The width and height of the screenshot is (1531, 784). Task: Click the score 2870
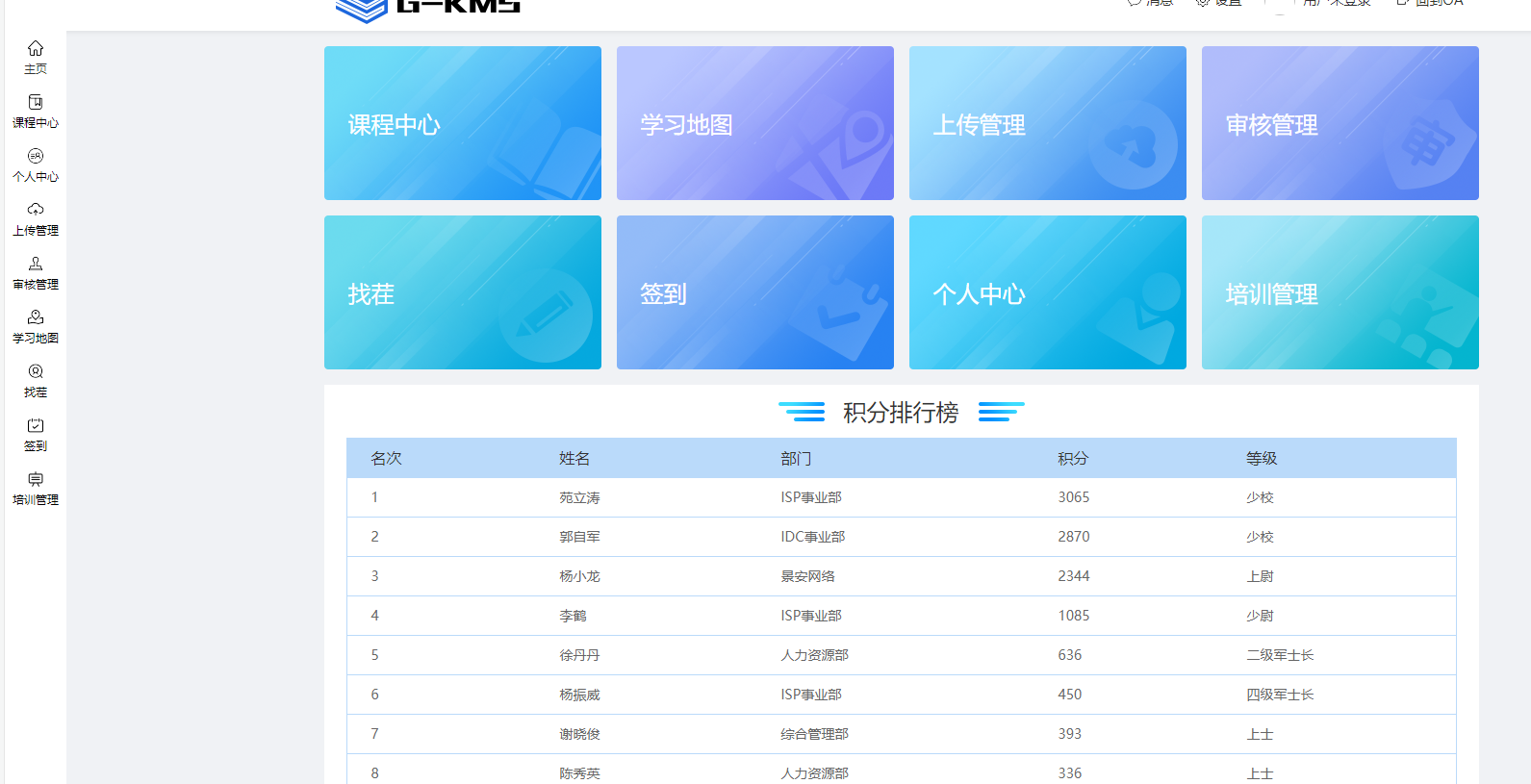pyautogui.click(x=1074, y=537)
